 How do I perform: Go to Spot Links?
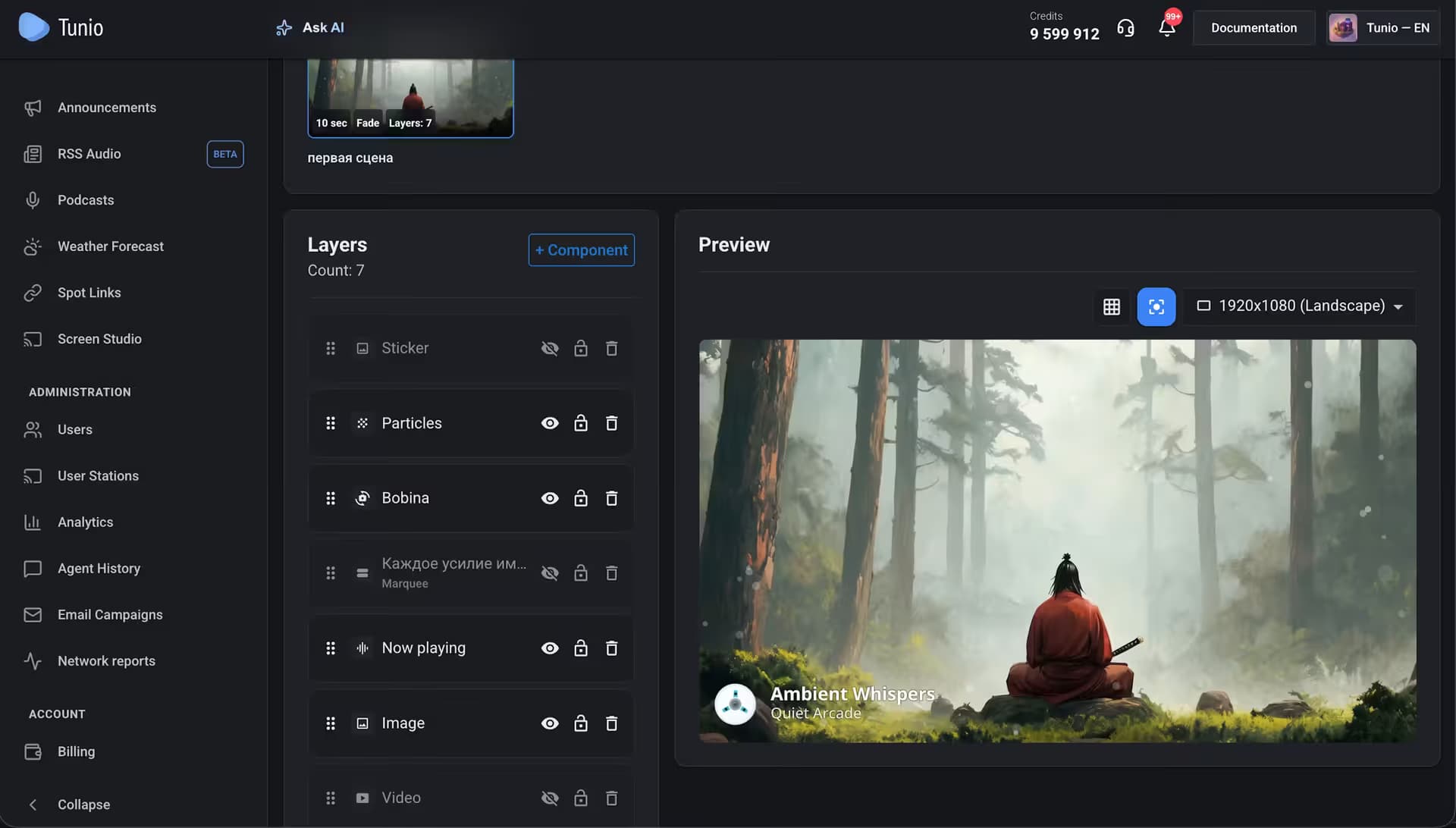point(89,293)
